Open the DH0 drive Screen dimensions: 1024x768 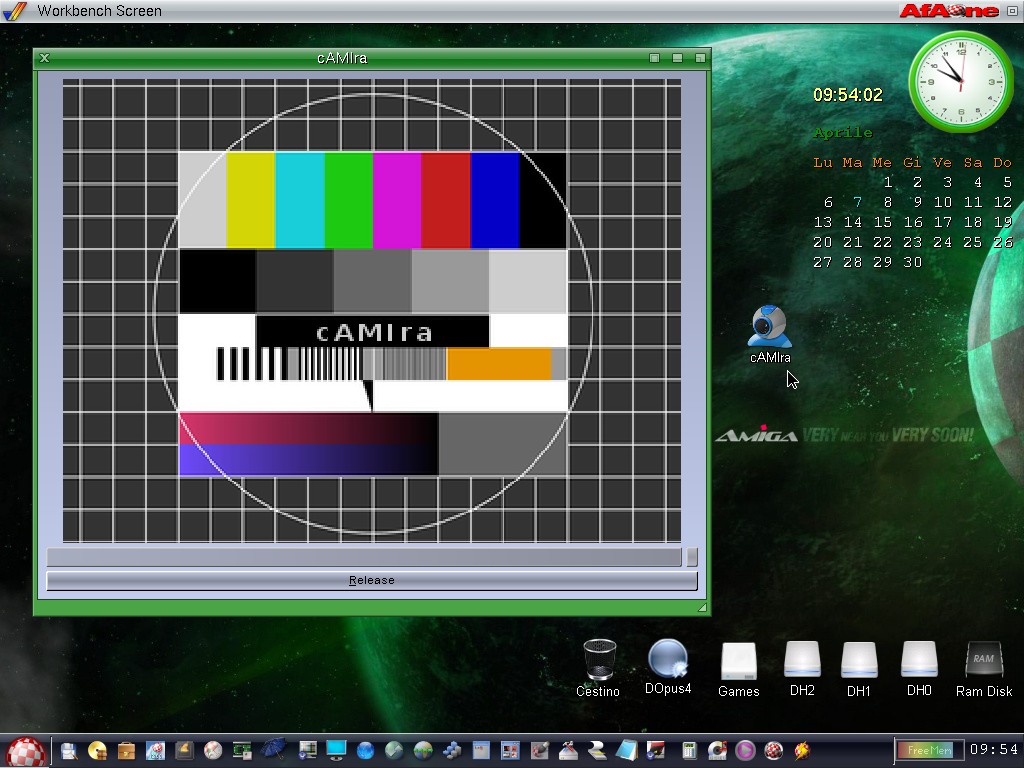coord(919,660)
